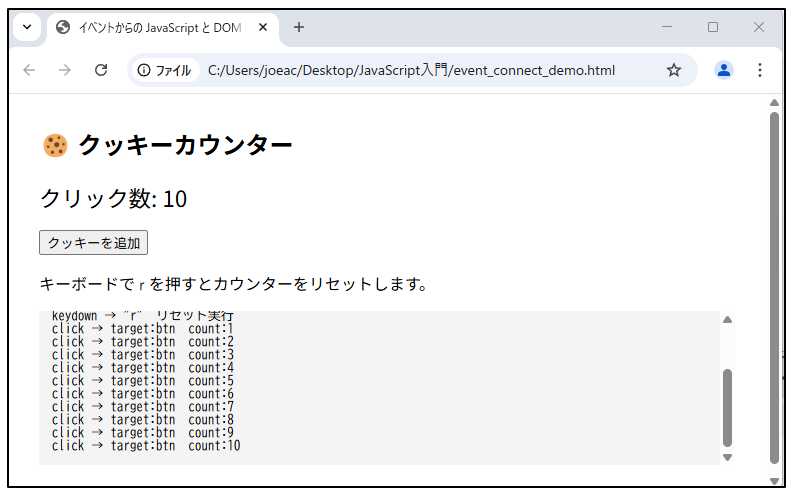Close the JavaScript と DOM tab
This screenshot has width=791, height=496.
coord(263,28)
